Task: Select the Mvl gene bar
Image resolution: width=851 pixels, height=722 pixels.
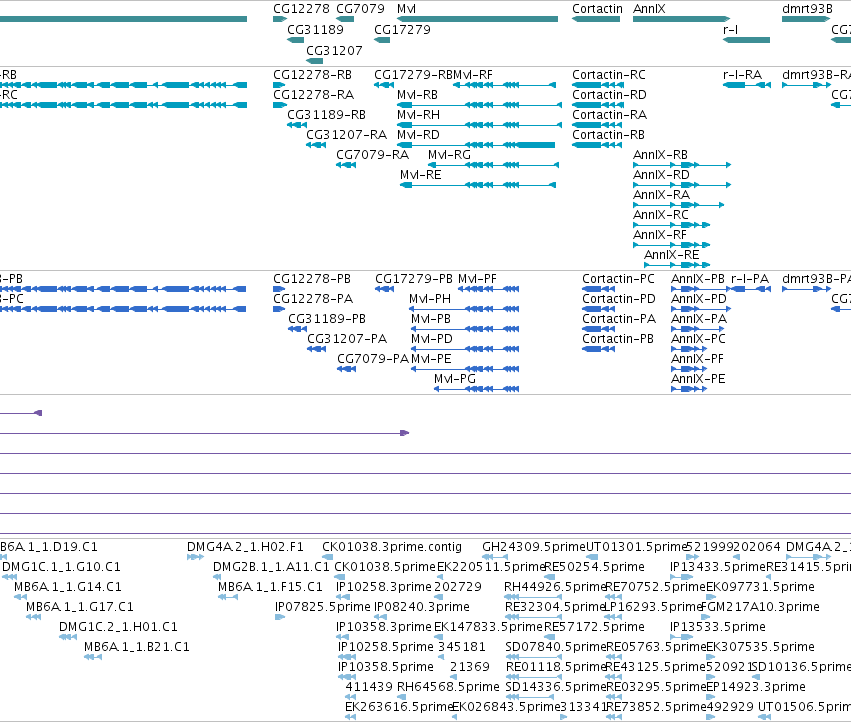Action: tap(477, 19)
